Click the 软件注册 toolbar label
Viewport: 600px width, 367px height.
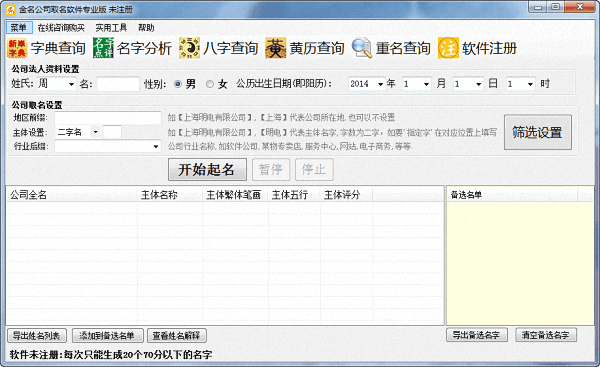point(489,48)
